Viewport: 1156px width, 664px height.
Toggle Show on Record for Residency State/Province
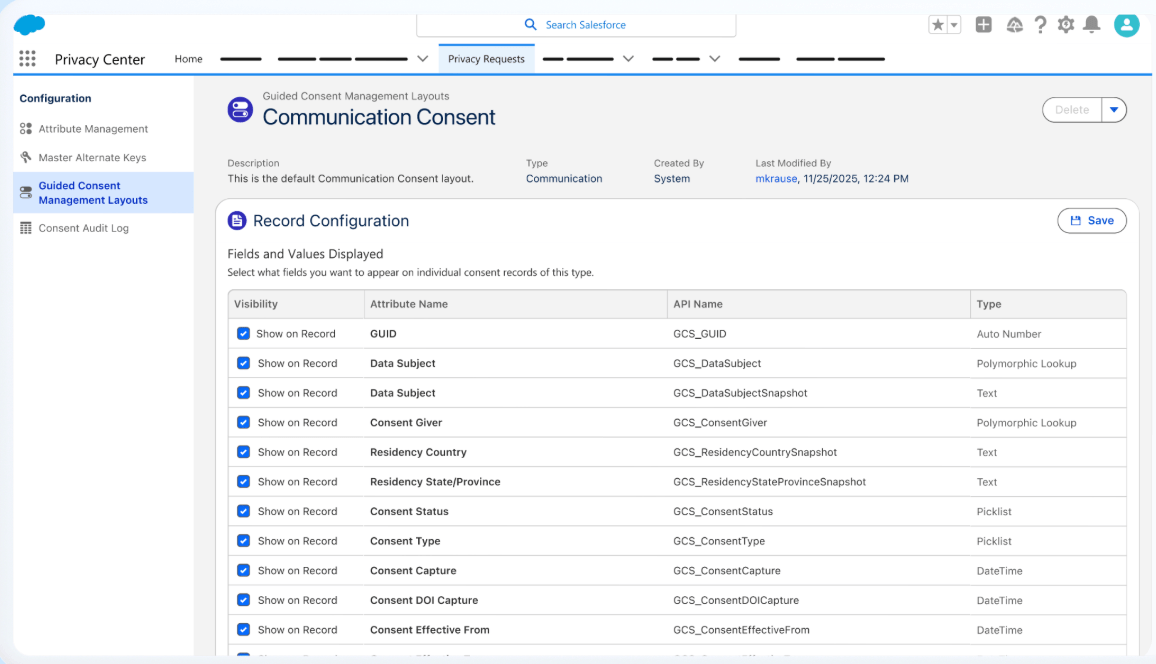pyautogui.click(x=243, y=481)
